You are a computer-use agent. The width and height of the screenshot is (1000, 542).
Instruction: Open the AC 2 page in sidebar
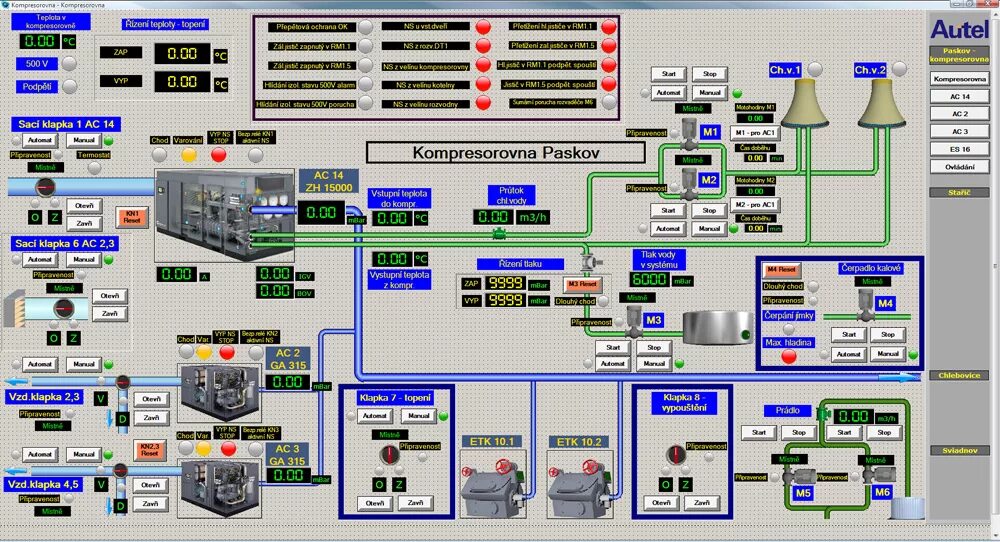959,114
